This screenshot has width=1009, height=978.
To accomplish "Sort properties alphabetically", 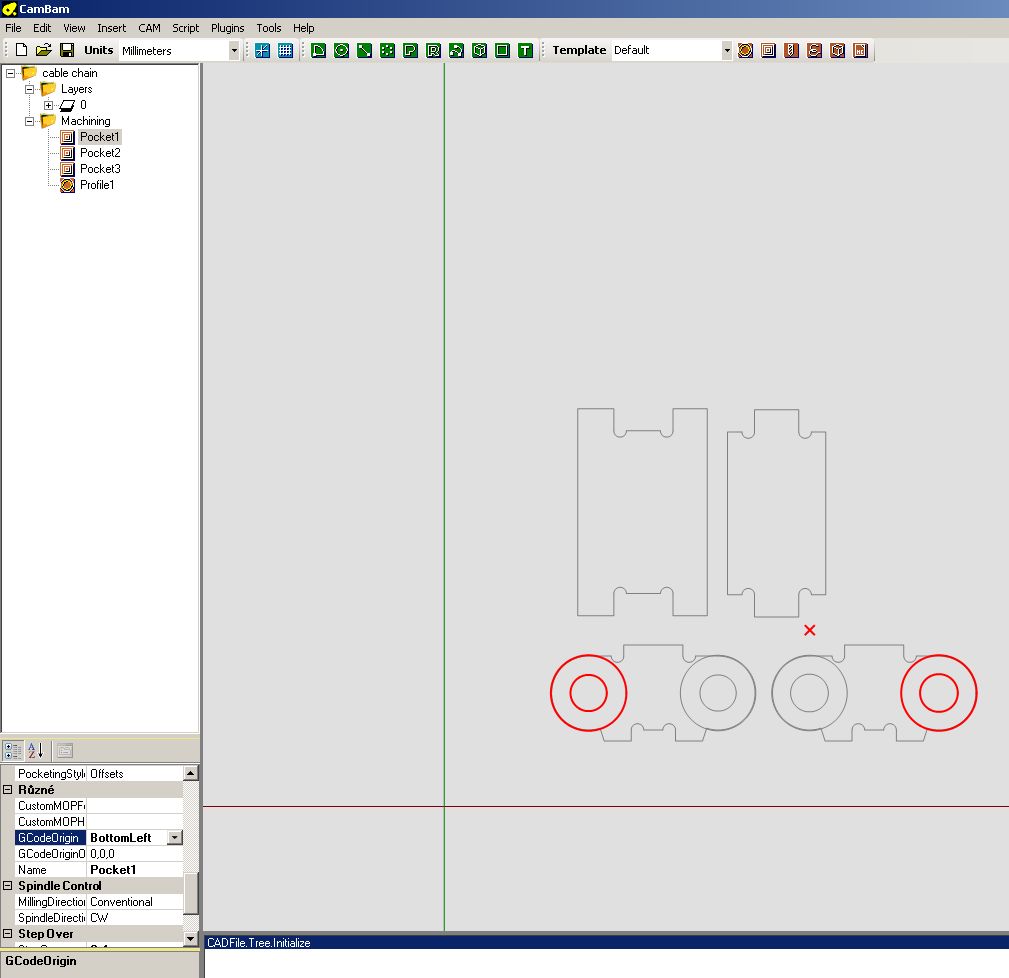I will (34, 750).
